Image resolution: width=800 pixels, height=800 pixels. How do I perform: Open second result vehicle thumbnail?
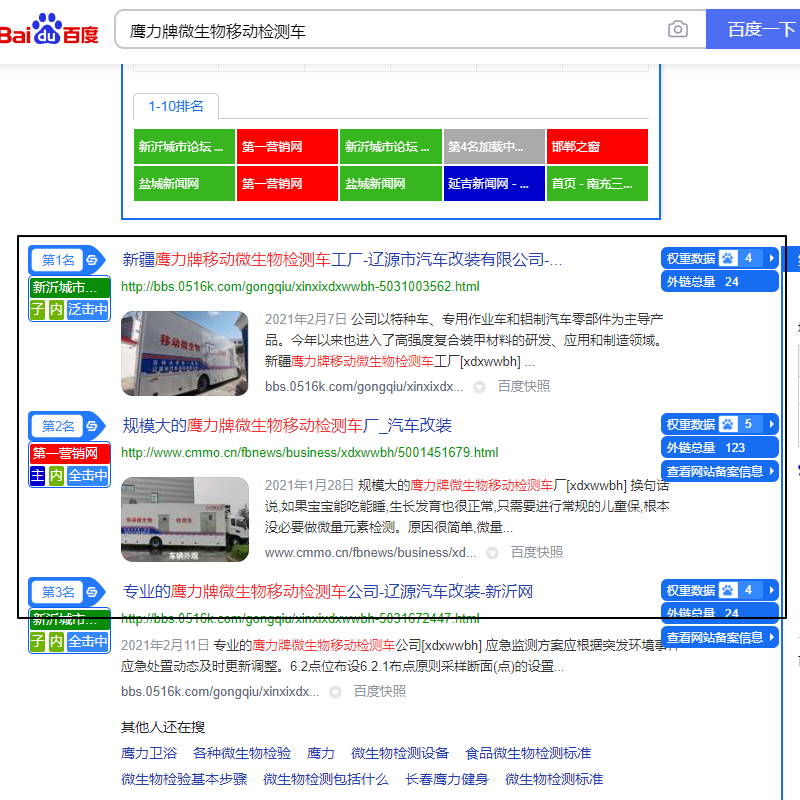point(185,519)
